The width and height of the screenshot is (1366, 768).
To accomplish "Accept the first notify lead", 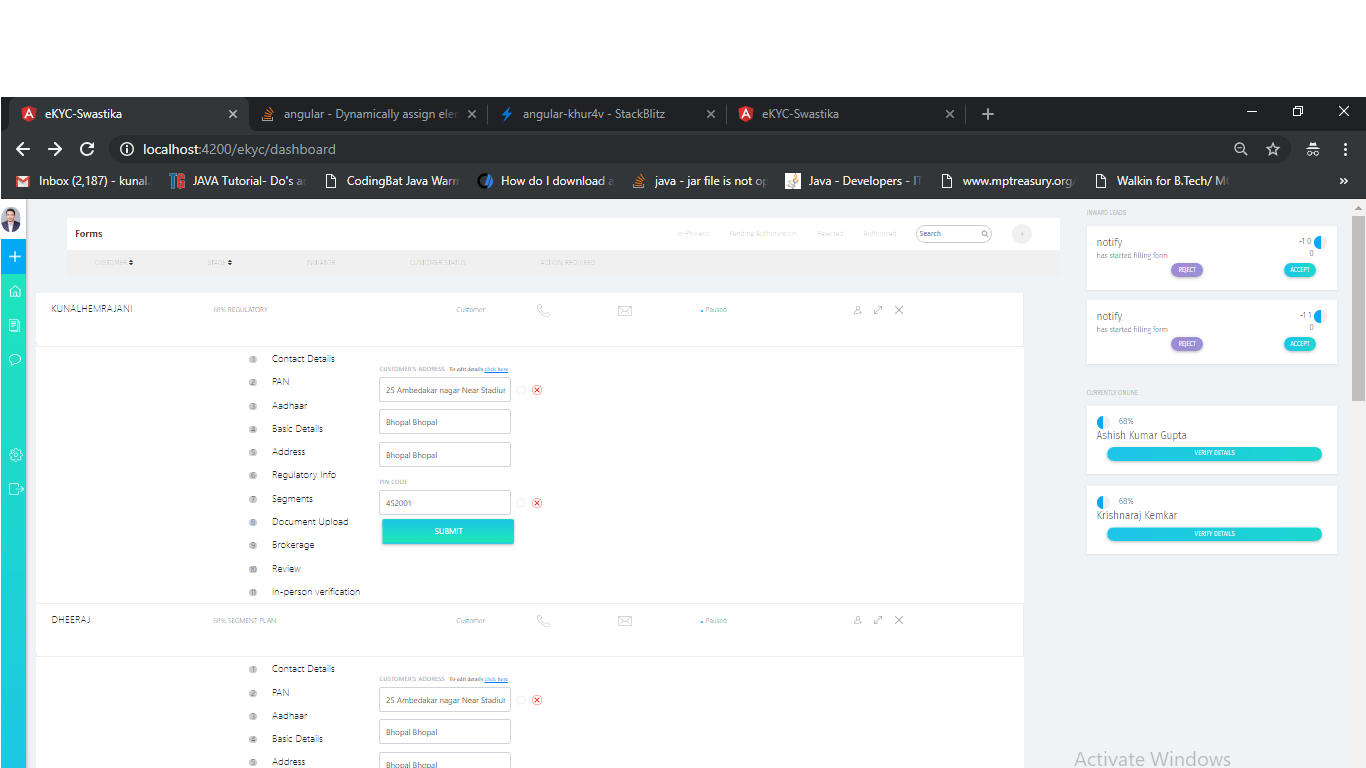I will point(1300,270).
